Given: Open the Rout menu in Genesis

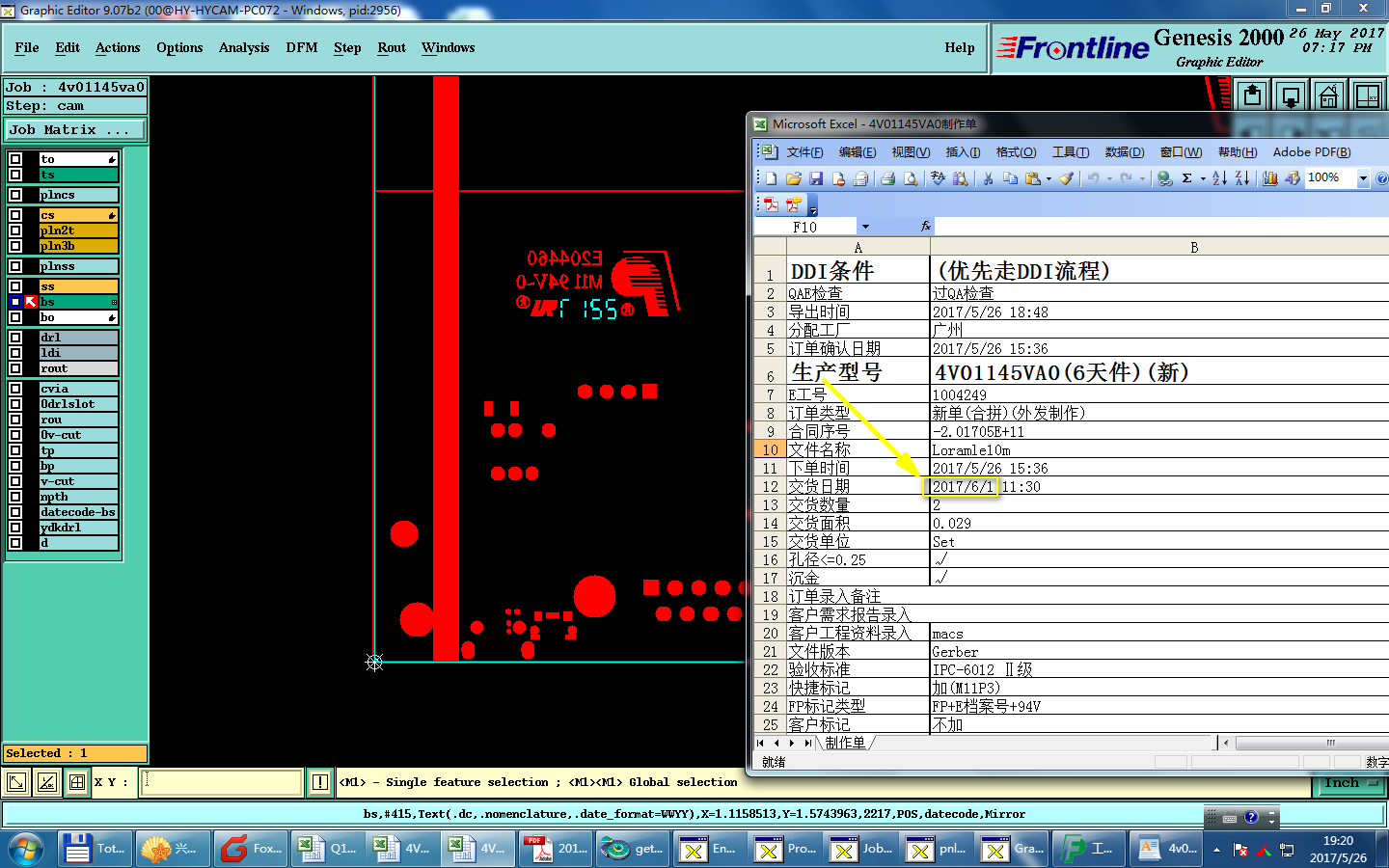Looking at the screenshot, I should click(x=392, y=47).
